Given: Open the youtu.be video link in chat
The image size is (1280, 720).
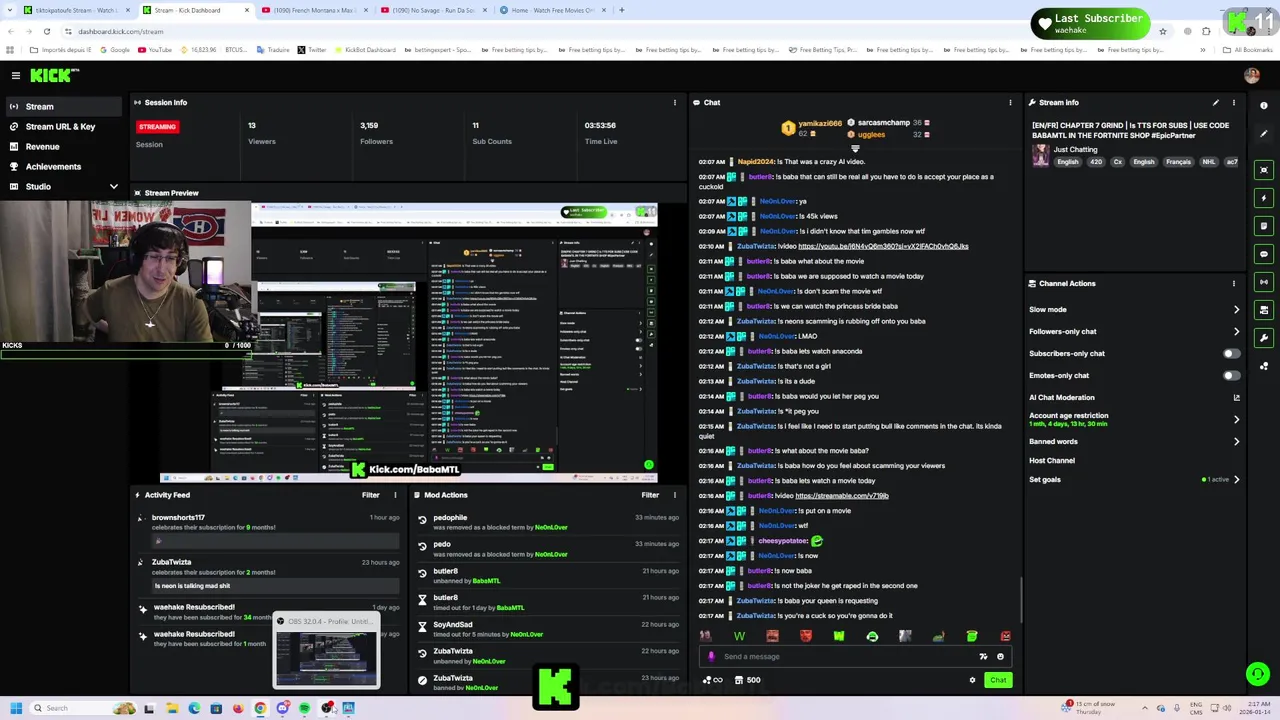Looking at the screenshot, I should pyautogui.click(x=883, y=246).
